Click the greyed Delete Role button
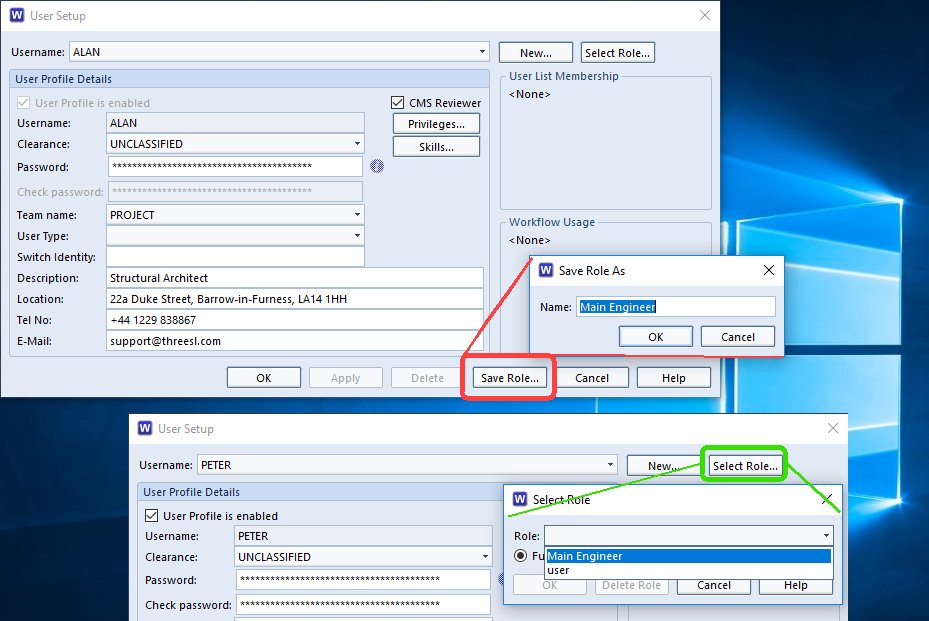 click(x=632, y=585)
